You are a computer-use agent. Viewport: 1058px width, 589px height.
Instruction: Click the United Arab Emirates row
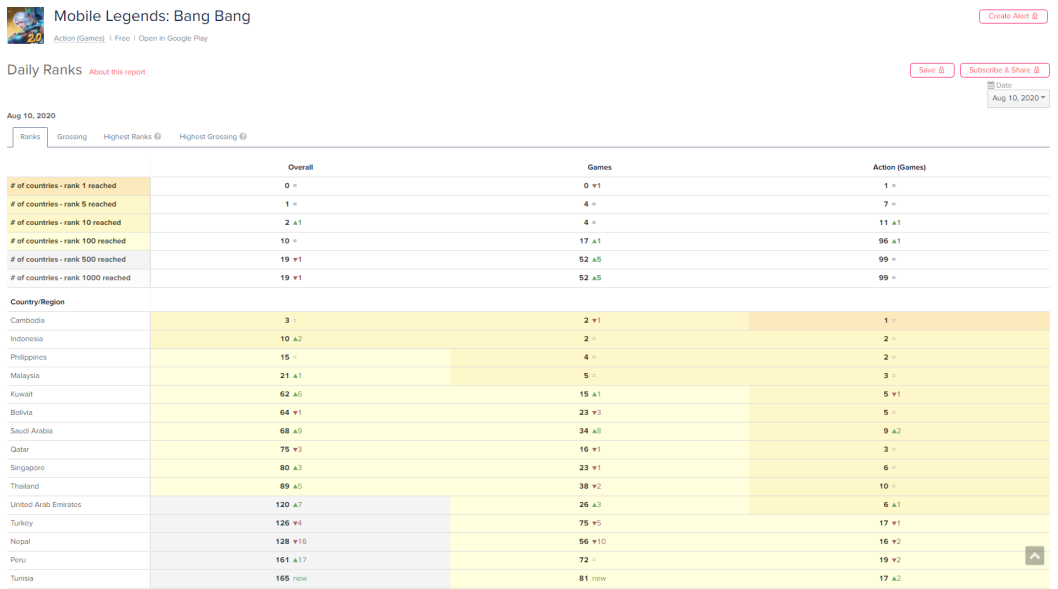click(x=528, y=505)
